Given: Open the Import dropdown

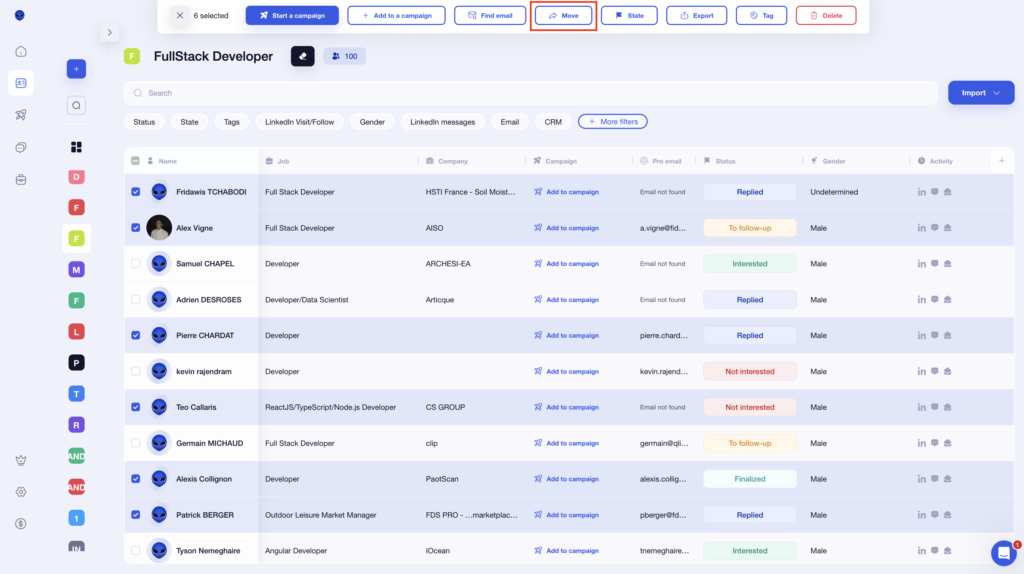Looking at the screenshot, I should tap(980, 93).
